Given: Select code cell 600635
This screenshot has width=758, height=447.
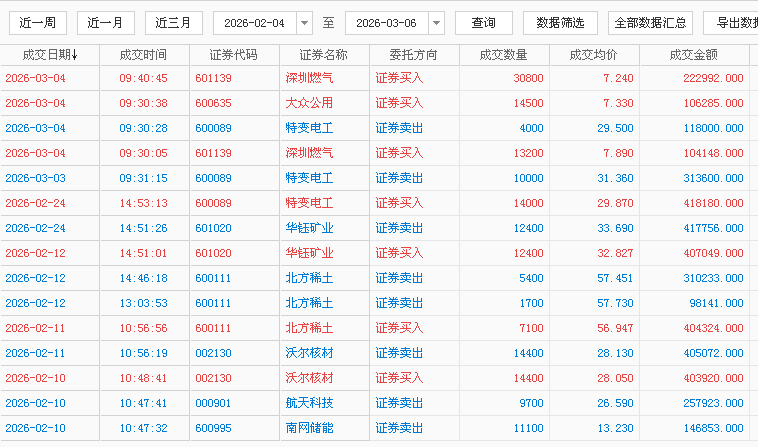Looking at the screenshot, I should click(x=214, y=103).
